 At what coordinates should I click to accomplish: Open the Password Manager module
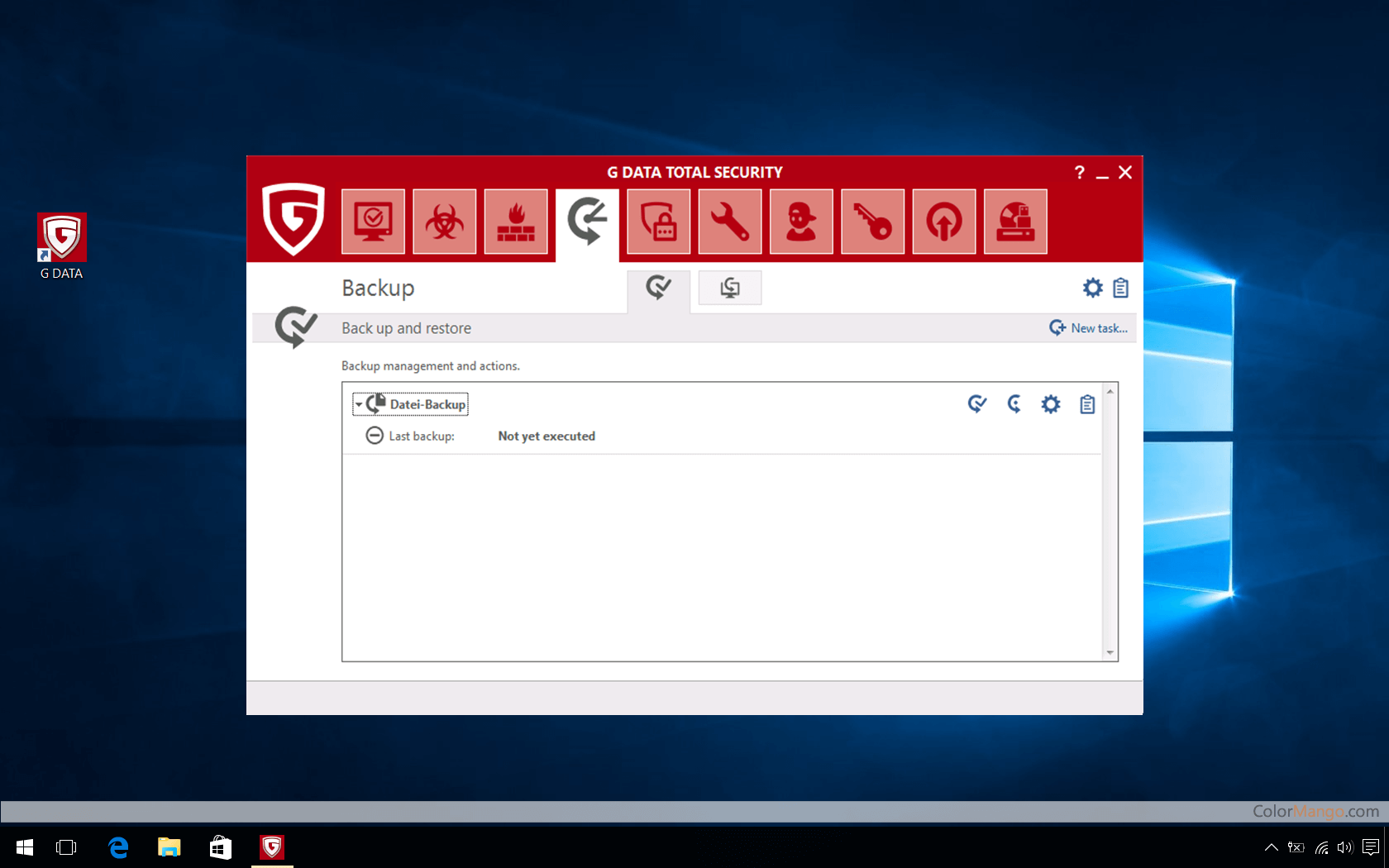click(x=872, y=222)
